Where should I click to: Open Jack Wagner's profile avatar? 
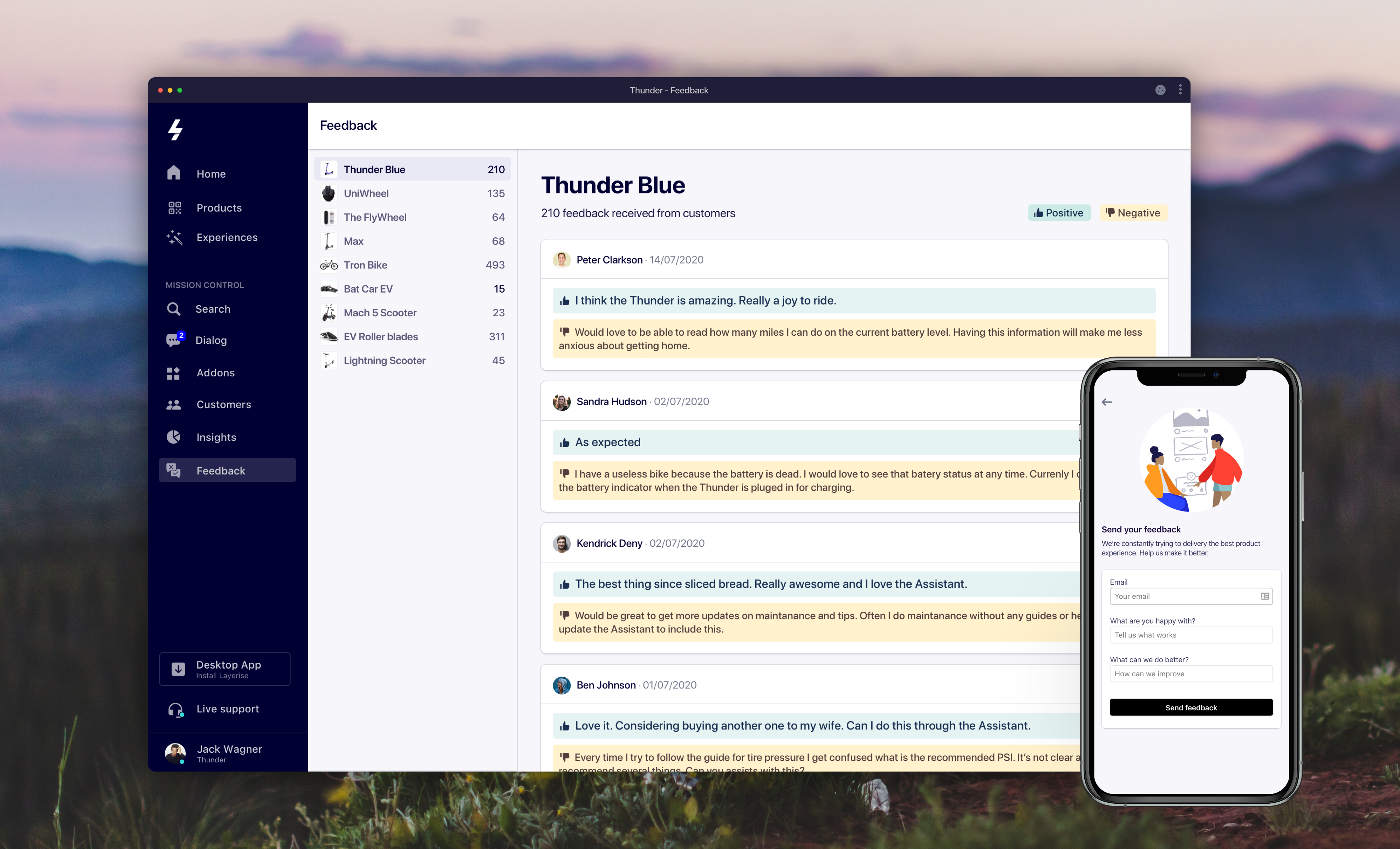[175, 753]
